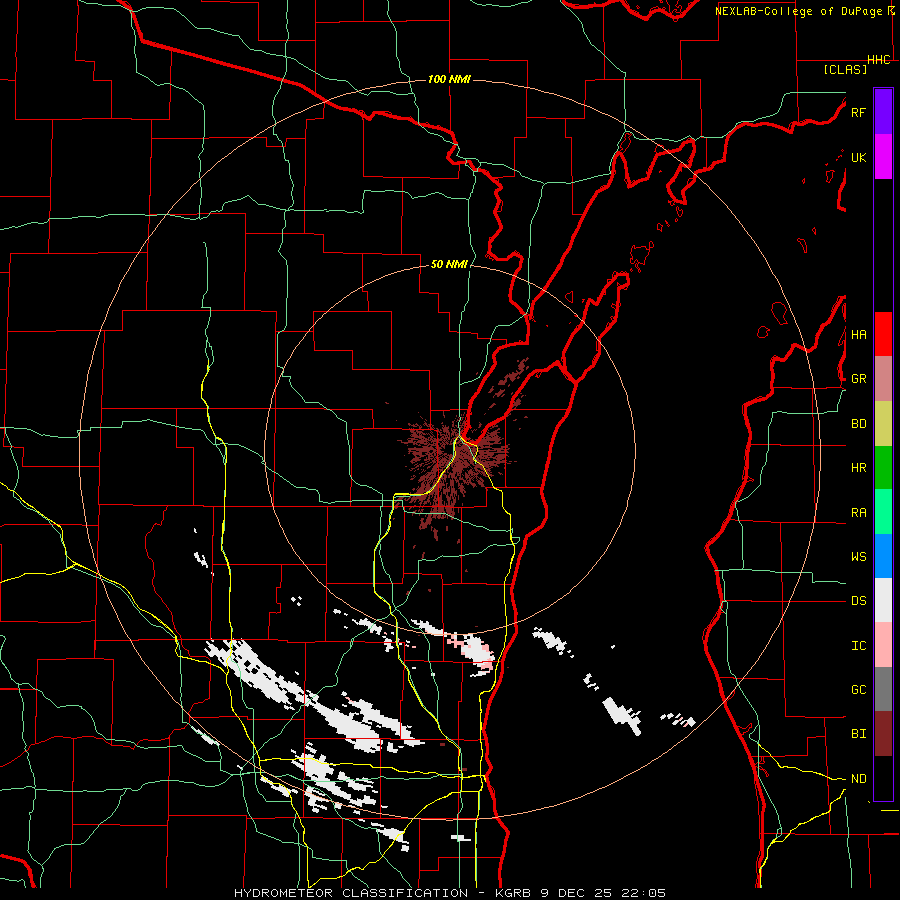Click the HHC product code label
Image resolution: width=900 pixels, height=900 pixels.
pos(879,60)
